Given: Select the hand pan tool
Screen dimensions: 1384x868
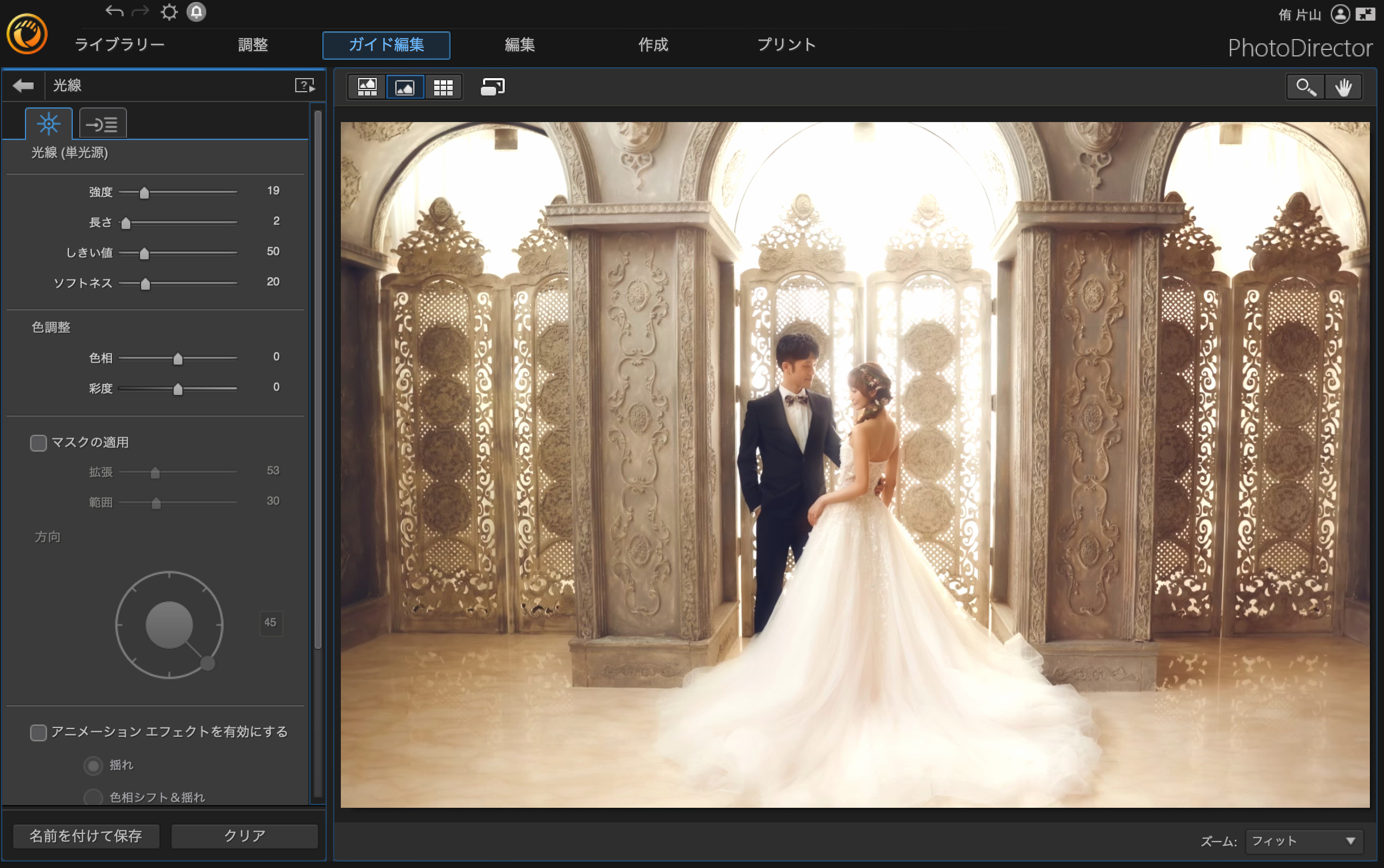Looking at the screenshot, I should point(1343,87).
